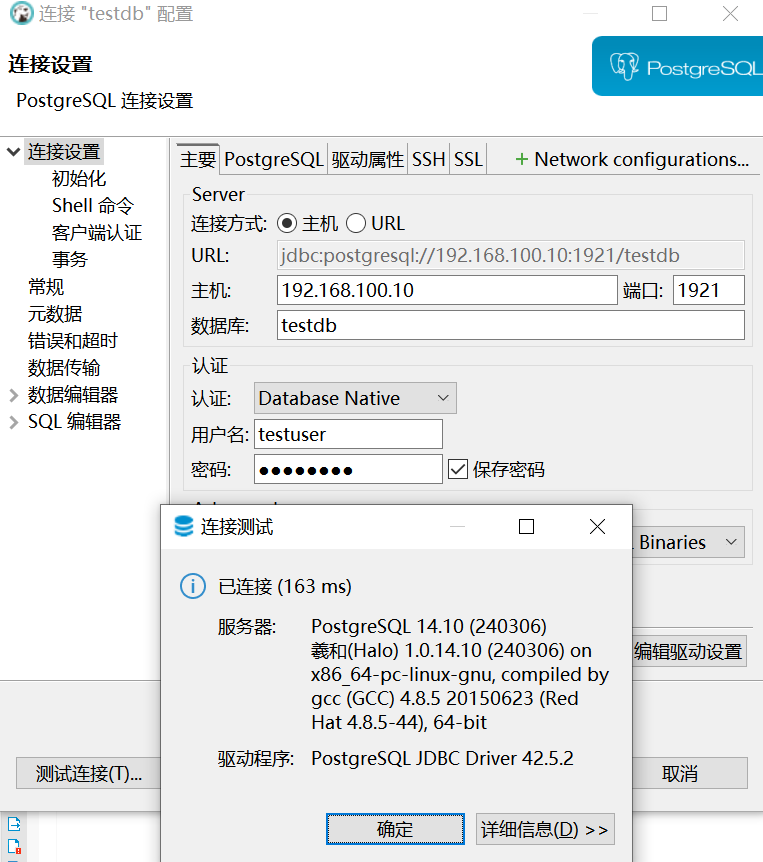Open the Database Native authentication dropdown

(x=355, y=398)
